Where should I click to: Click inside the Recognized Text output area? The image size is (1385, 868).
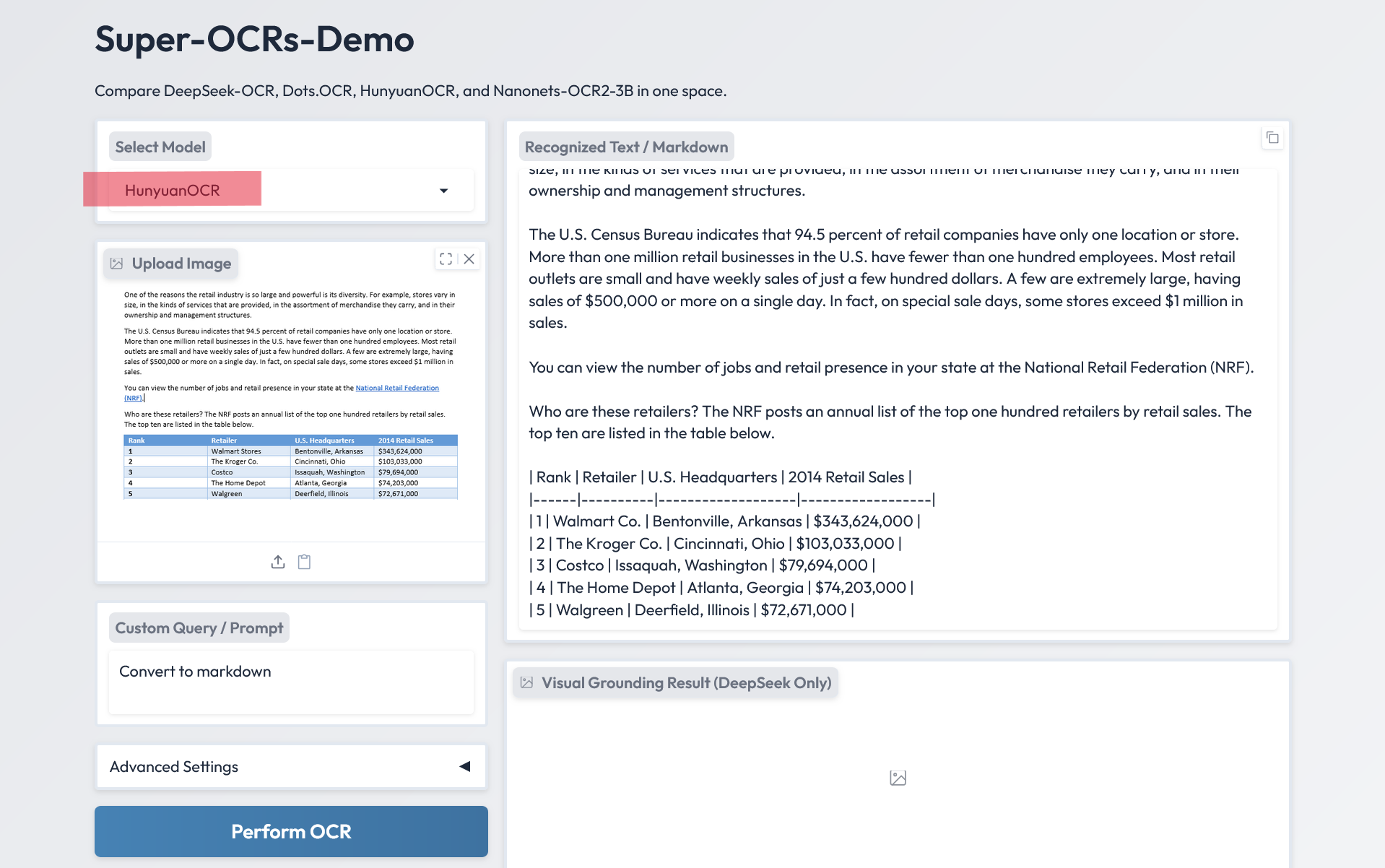[x=897, y=397]
